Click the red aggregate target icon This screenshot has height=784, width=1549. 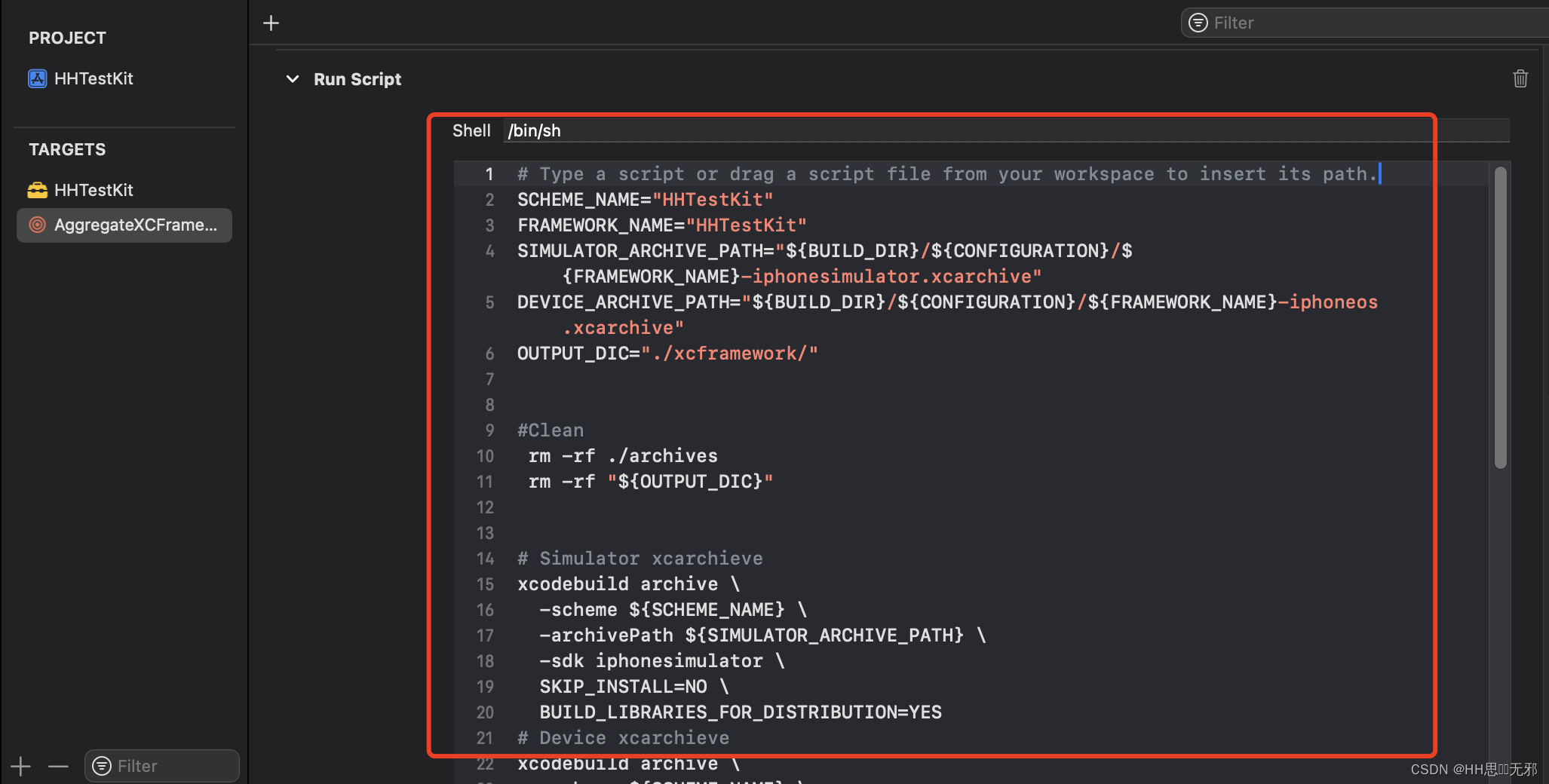(x=38, y=225)
